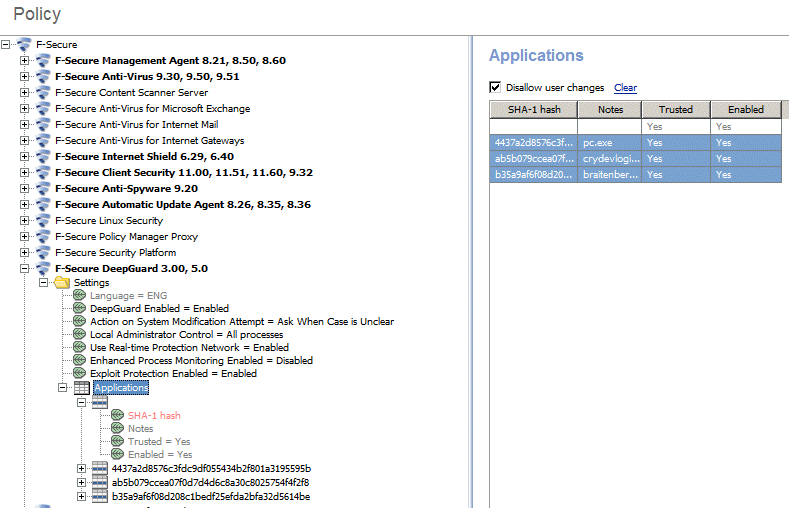Click the leaf icon beside SHA-1 hash
Viewport: 789px width, 508px height.
pos(117,415)
